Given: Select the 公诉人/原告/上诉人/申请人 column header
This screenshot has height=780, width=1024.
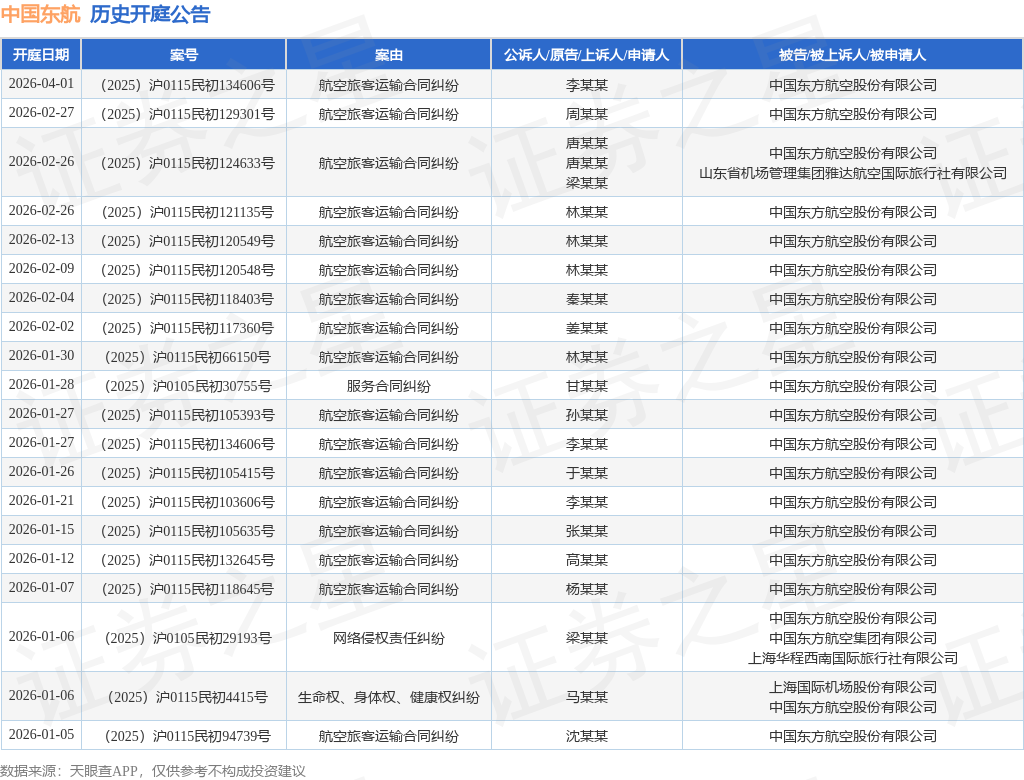Looking at the screenshot, I should pyautogui.click(x=586, y=55).
